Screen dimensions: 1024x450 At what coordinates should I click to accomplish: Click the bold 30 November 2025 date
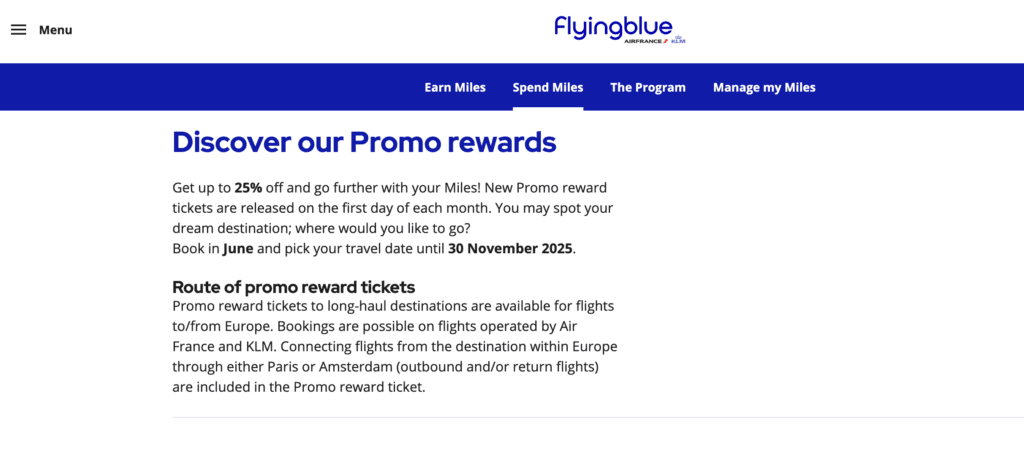point(510,249)
